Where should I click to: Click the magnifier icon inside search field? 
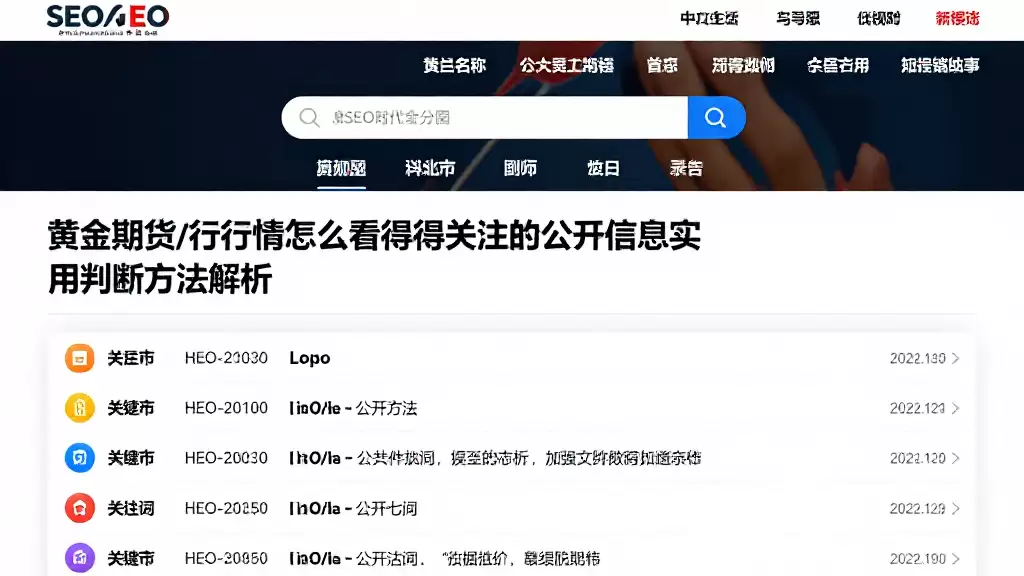309,118
